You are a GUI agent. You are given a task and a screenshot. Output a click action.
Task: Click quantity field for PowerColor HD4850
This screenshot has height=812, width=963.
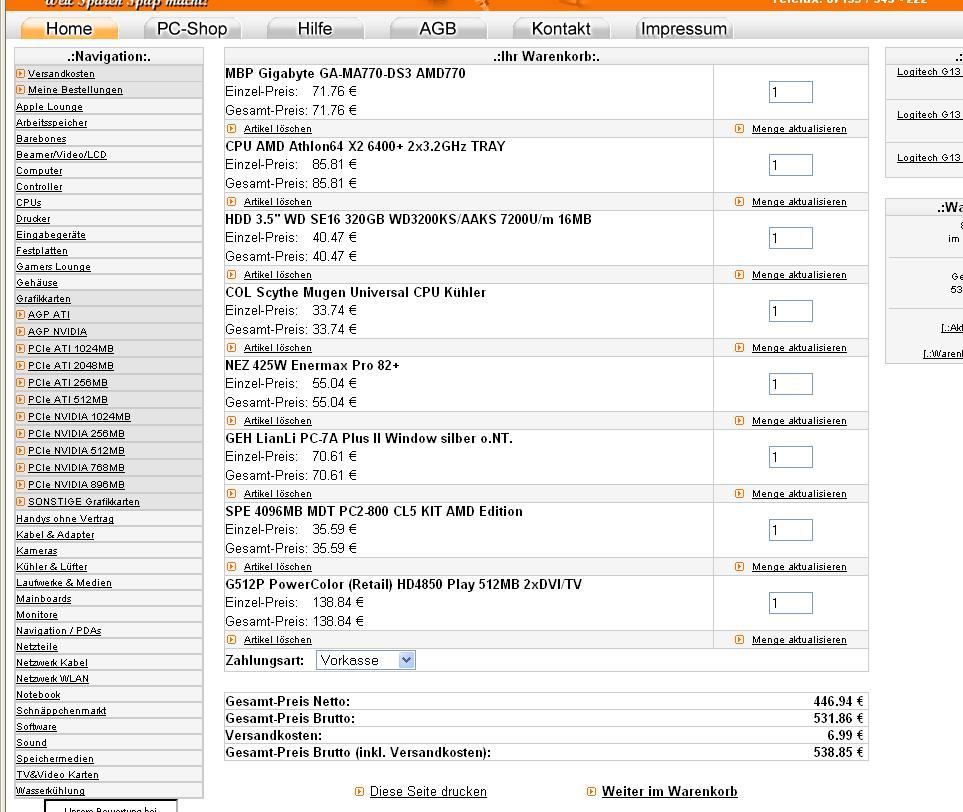click(x=790, y=603)
